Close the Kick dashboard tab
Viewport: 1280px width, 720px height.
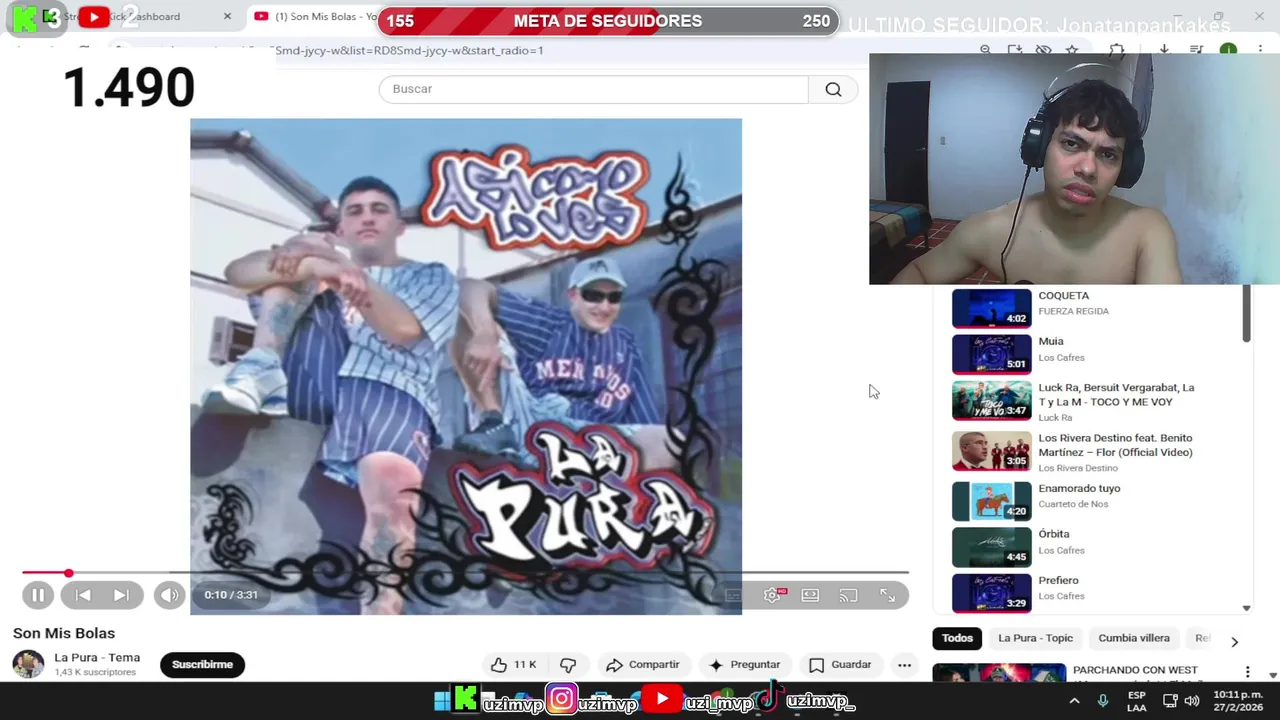pos(227,16)
